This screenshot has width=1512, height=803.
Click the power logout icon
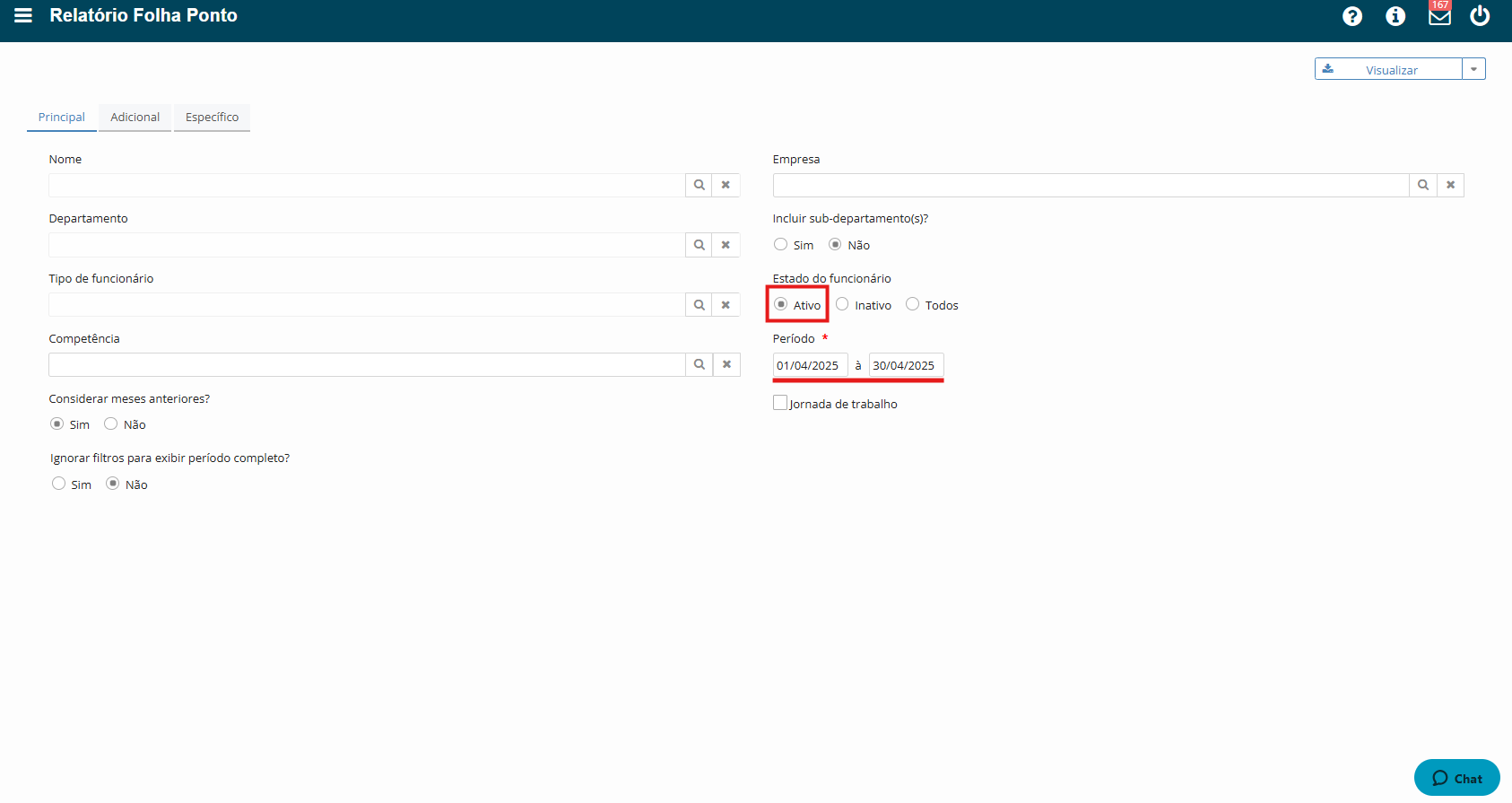point(1480,15)
